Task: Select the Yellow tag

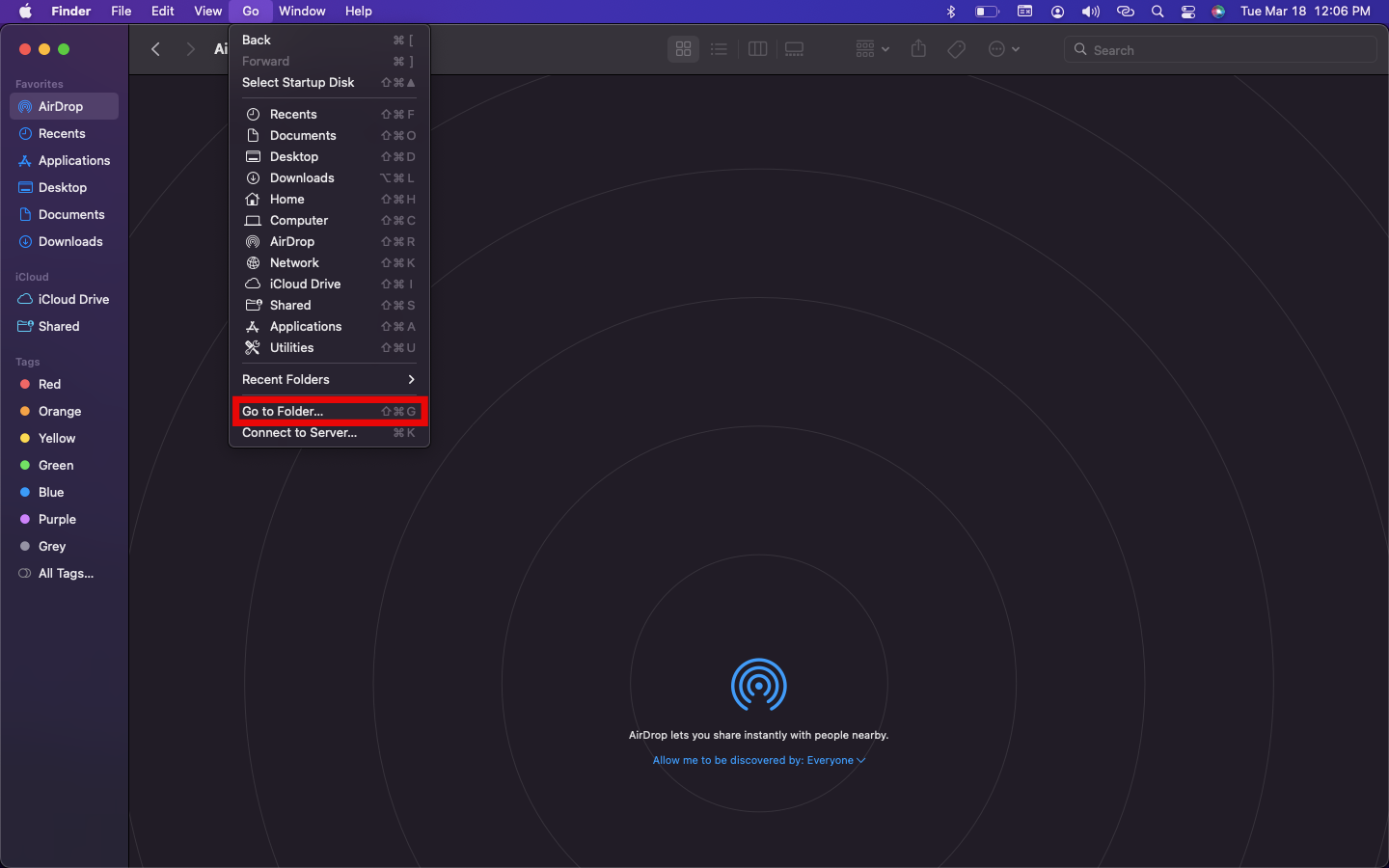Action: click(64, 438)
